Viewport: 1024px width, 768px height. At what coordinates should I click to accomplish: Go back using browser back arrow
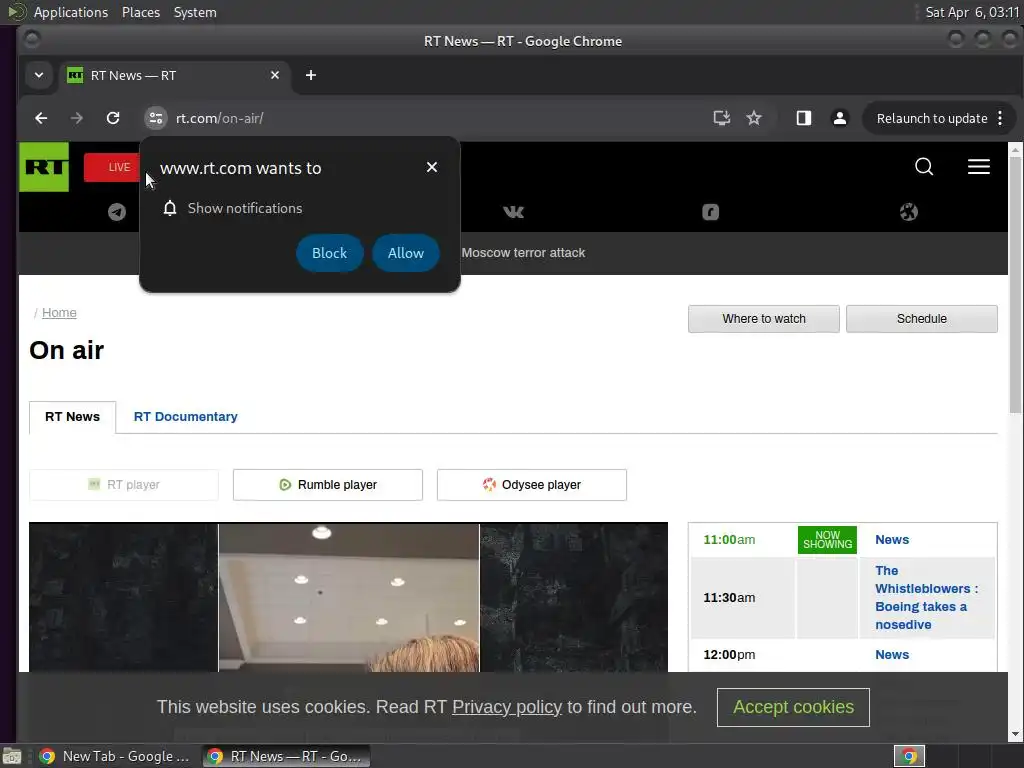click(41, 118)
